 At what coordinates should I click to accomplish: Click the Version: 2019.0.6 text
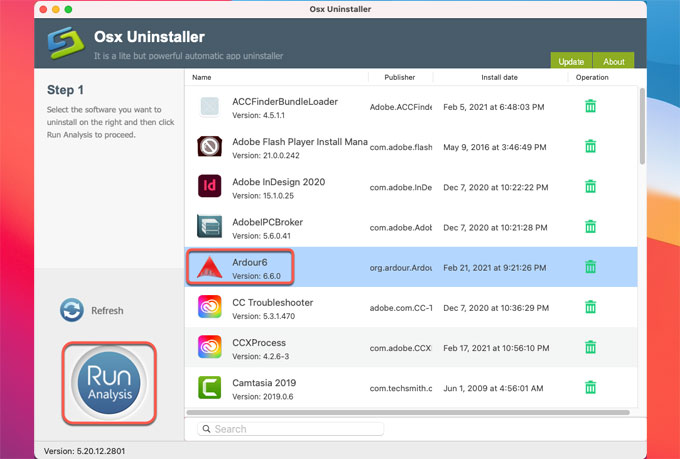pos(262,397)
